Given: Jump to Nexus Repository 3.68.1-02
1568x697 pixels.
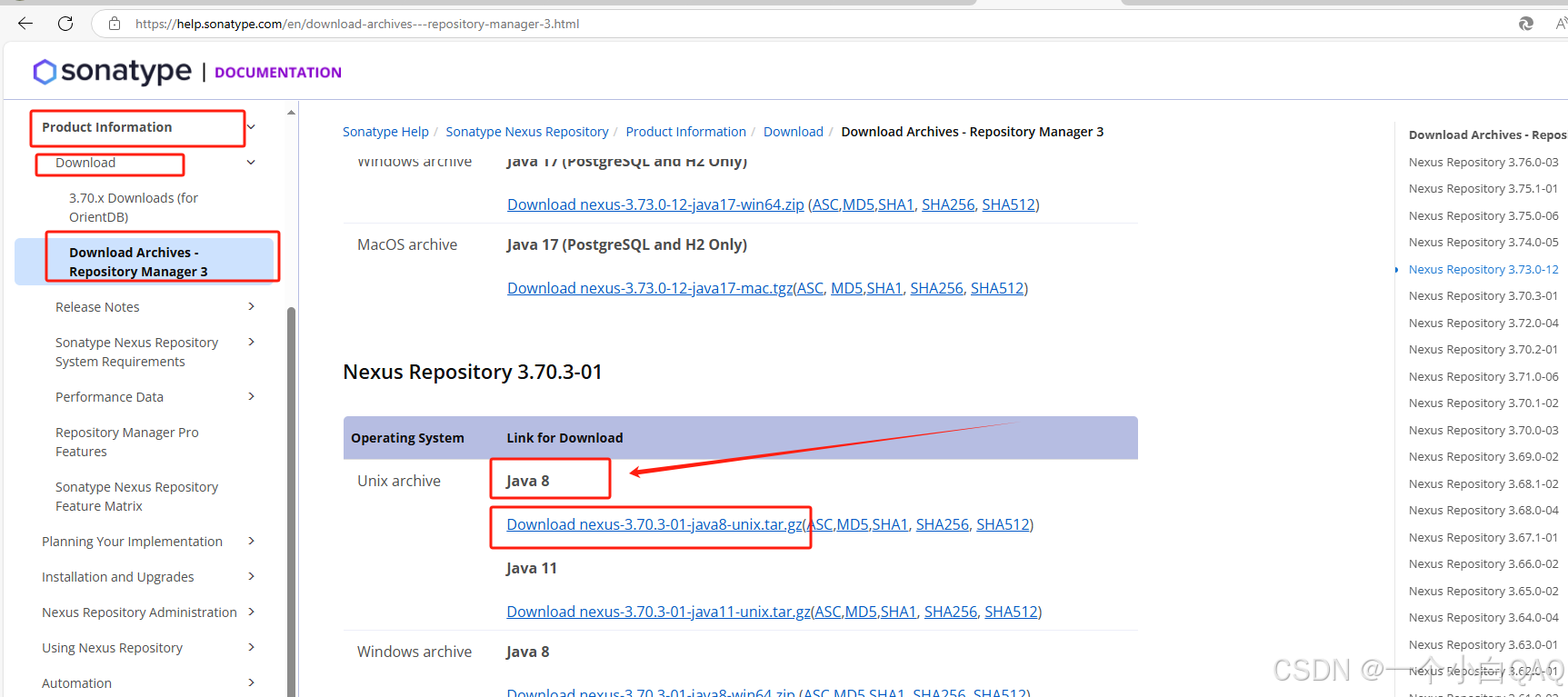Looking at the screenshot, I should coord(1483,484).
